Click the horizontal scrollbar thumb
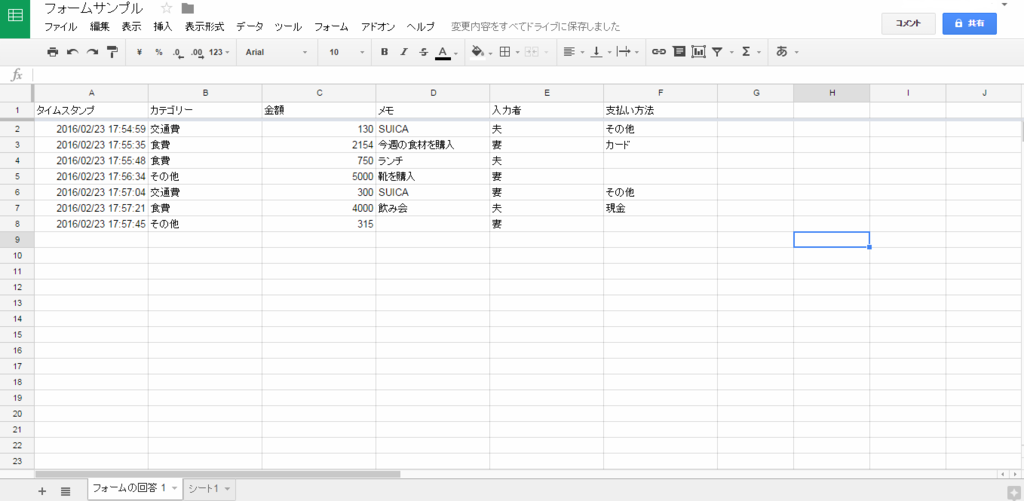Screen dimensions: 1024x501 point(217,474)
